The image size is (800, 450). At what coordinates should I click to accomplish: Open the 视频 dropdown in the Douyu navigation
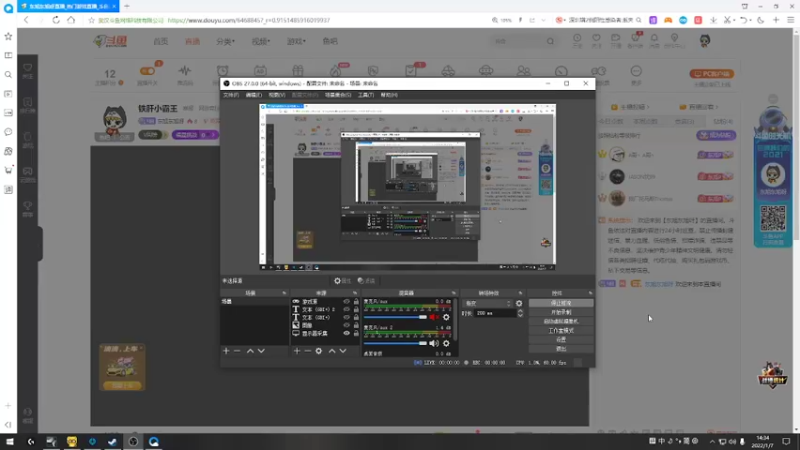click(x=261, y=41)
